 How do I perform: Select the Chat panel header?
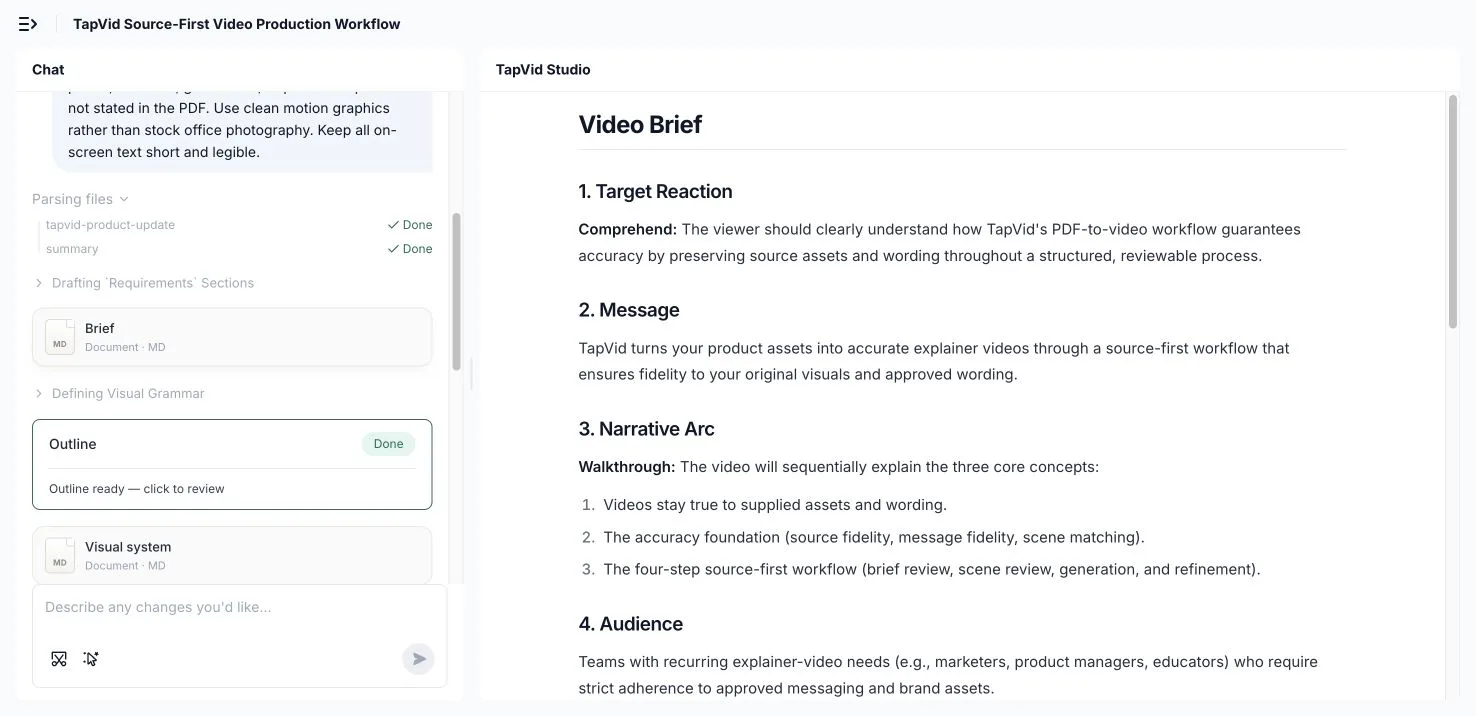48,69
